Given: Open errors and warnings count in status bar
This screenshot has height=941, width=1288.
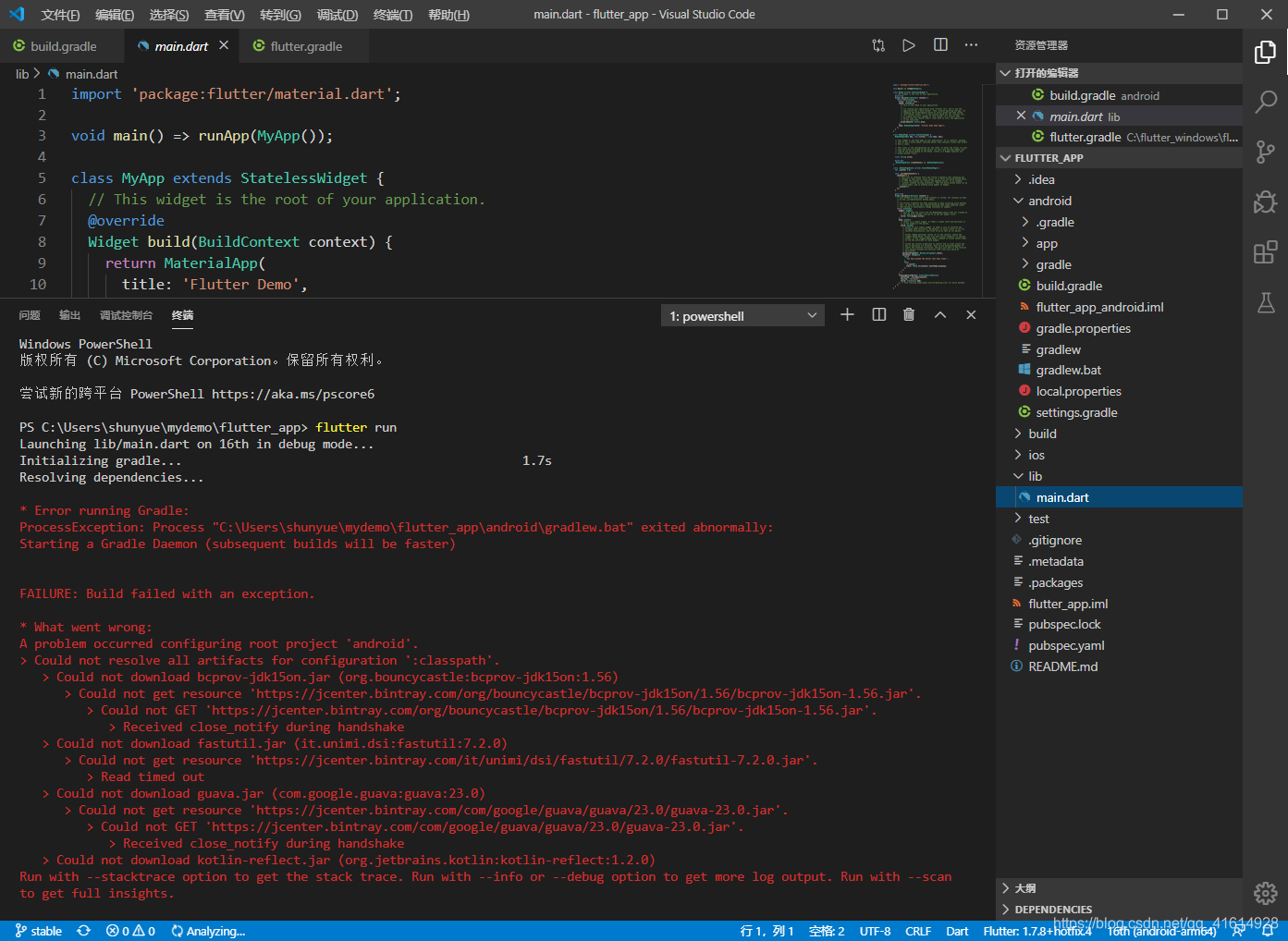Looking at the screenshot, I should pos(130,931).
